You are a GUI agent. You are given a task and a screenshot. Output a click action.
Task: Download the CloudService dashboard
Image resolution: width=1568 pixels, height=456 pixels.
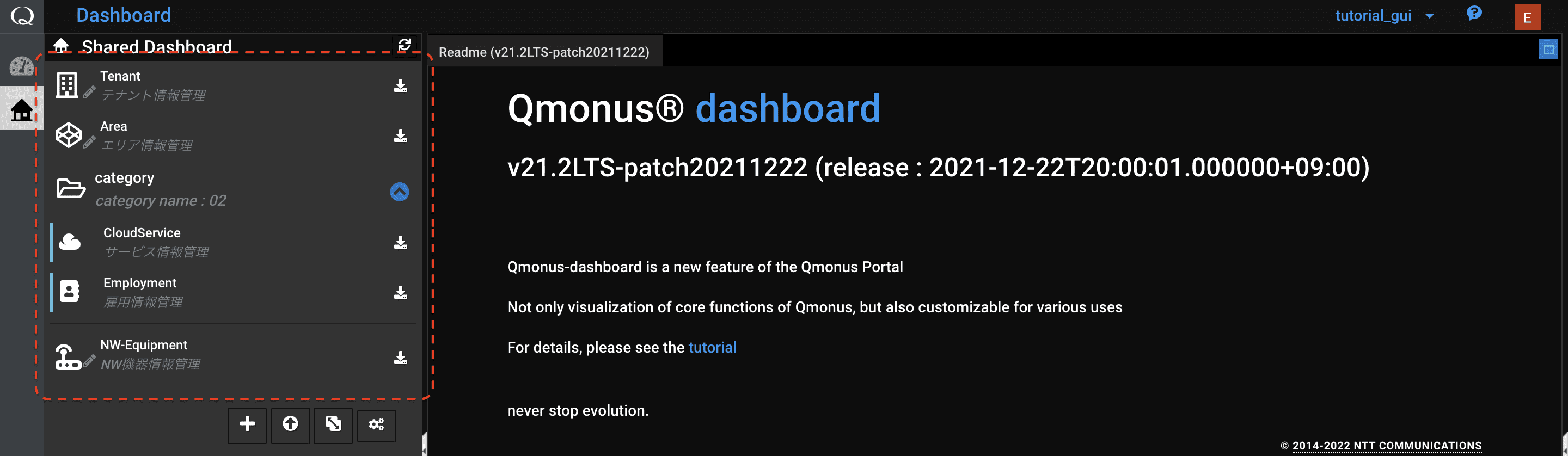[x=401, y=243]
